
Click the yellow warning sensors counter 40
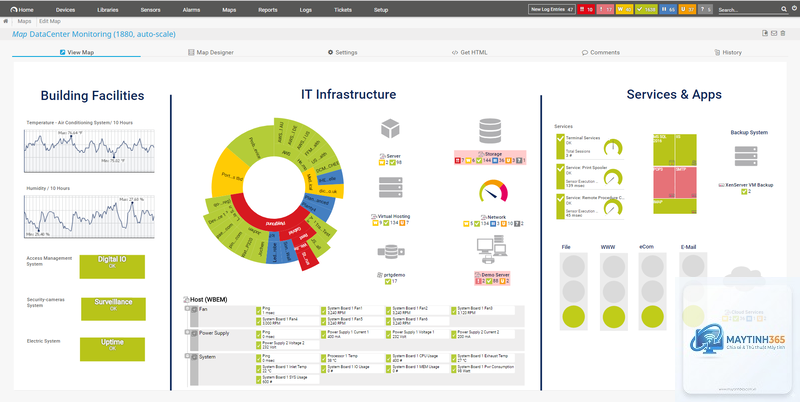click(x=624, y=9)
